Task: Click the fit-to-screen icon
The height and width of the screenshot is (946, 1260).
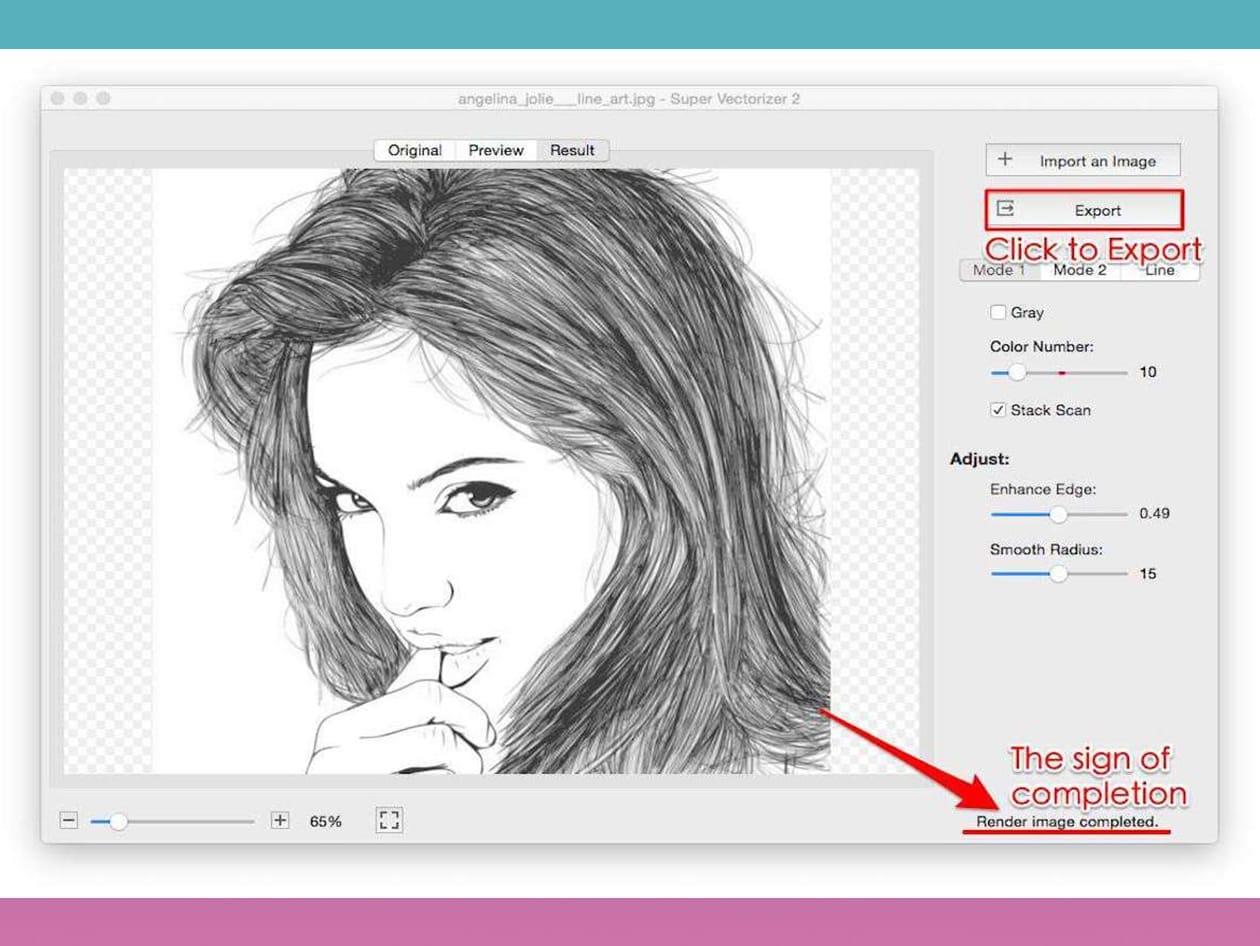Action: [x=389, y=821]
